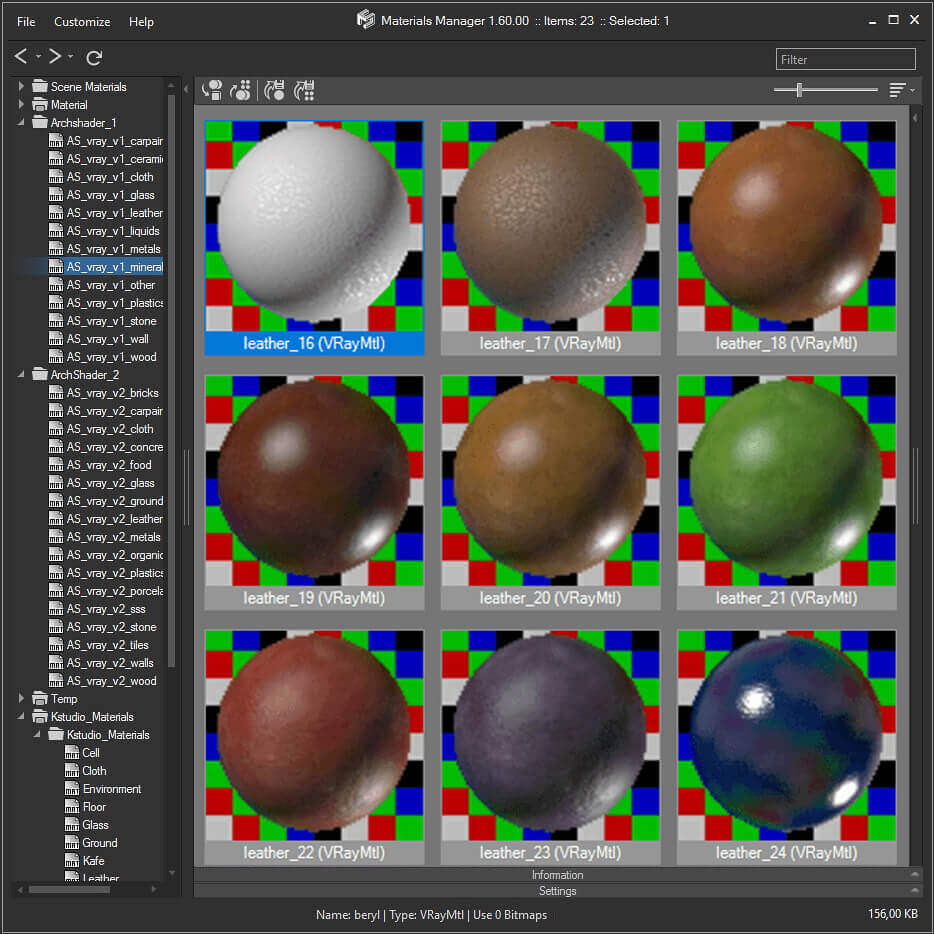Viewport: 934px width, 934px height.
Task: Go back with the left arrow button
Action: (x=21, y=56)
